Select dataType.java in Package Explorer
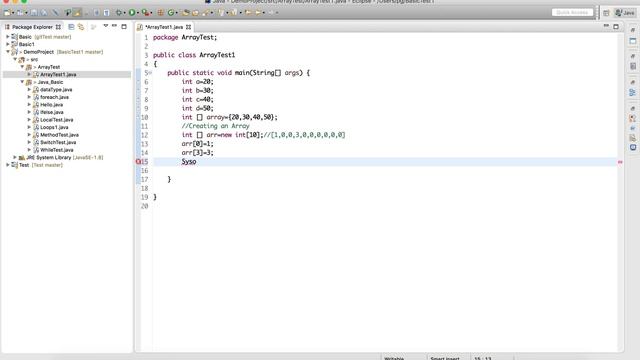Viewport: 640px width, 360px height. pos(56,90)
